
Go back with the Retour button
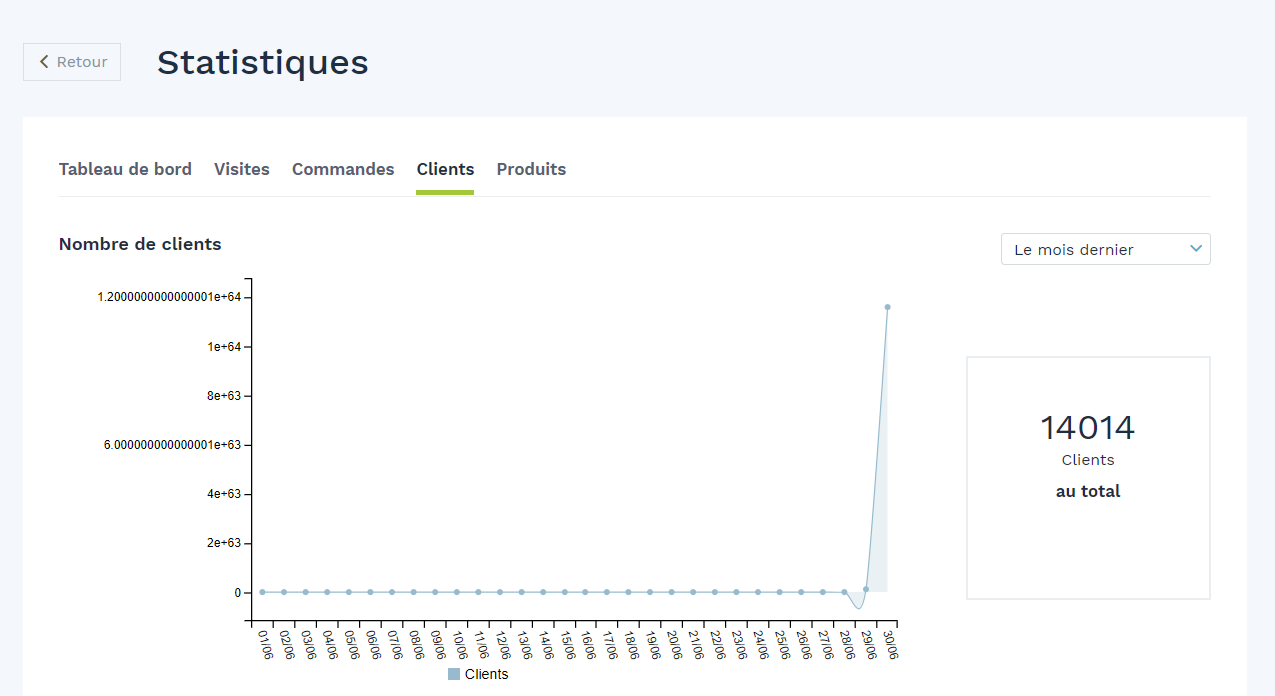pyautogui.click(x=72, y=62)
